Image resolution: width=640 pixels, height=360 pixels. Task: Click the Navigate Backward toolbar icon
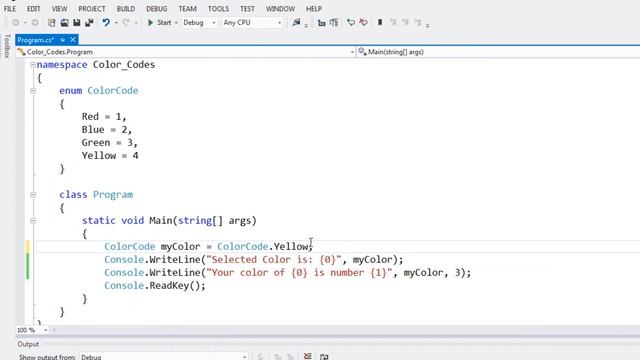click(16, 23)
